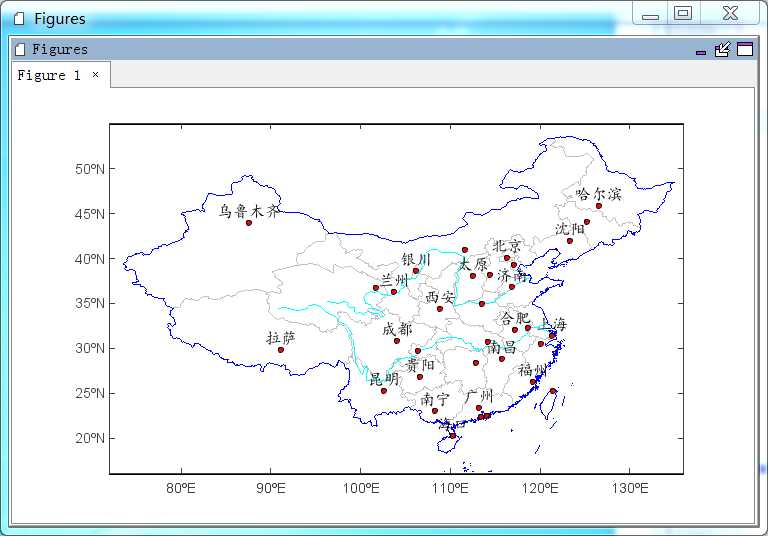
Task: Click the 合肥 city label
Action: 515,318
